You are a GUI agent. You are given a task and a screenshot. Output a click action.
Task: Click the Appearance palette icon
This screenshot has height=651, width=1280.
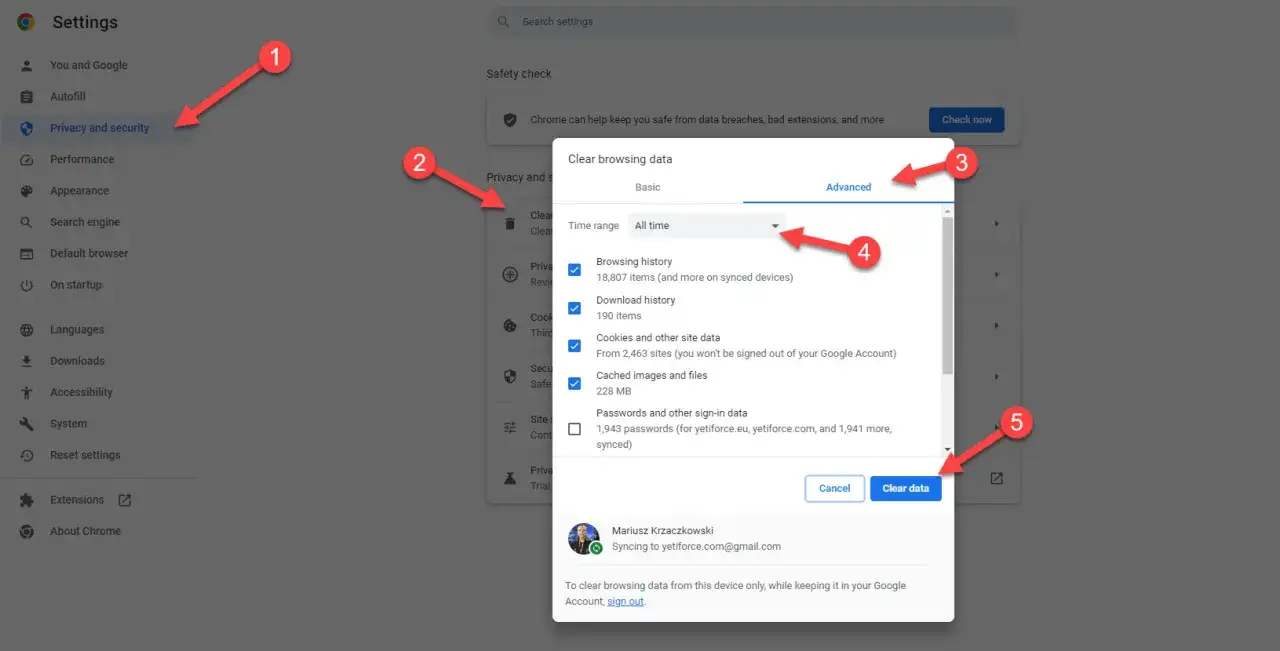(x=27, y=191)
